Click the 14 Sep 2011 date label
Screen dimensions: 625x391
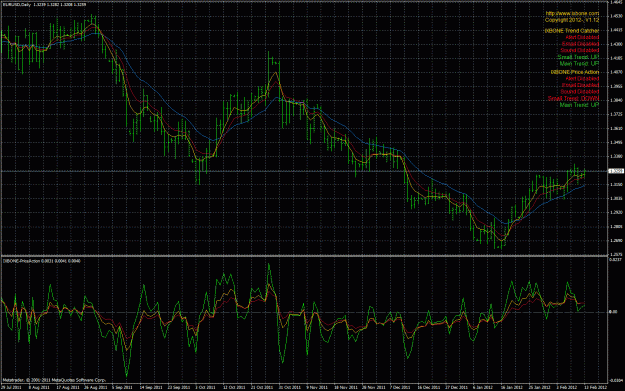150,387
